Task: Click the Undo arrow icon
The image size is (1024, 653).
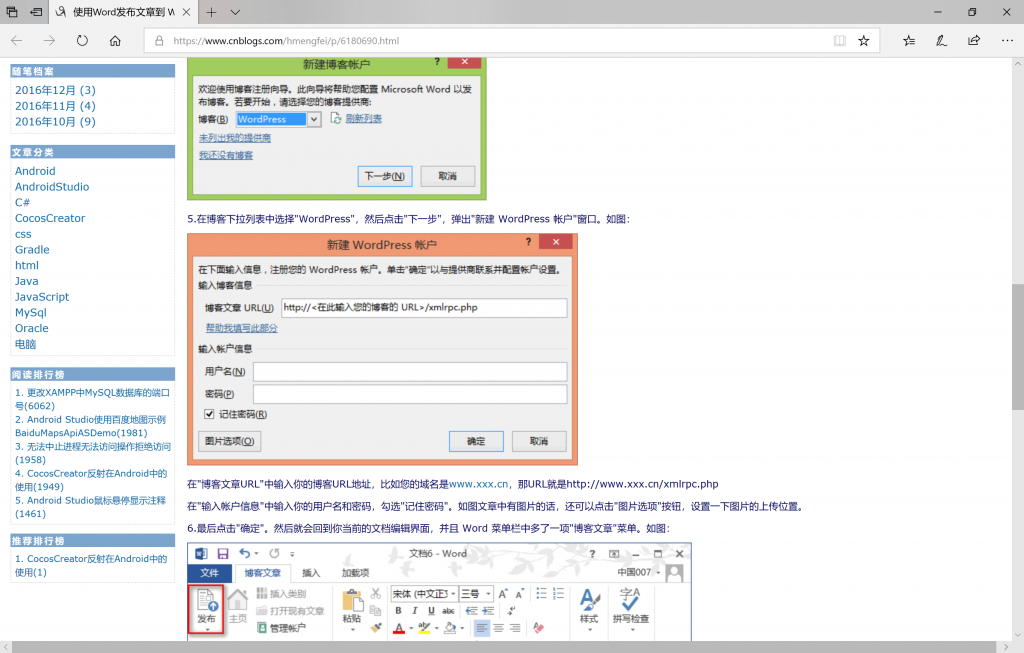Action: point(244,553)
